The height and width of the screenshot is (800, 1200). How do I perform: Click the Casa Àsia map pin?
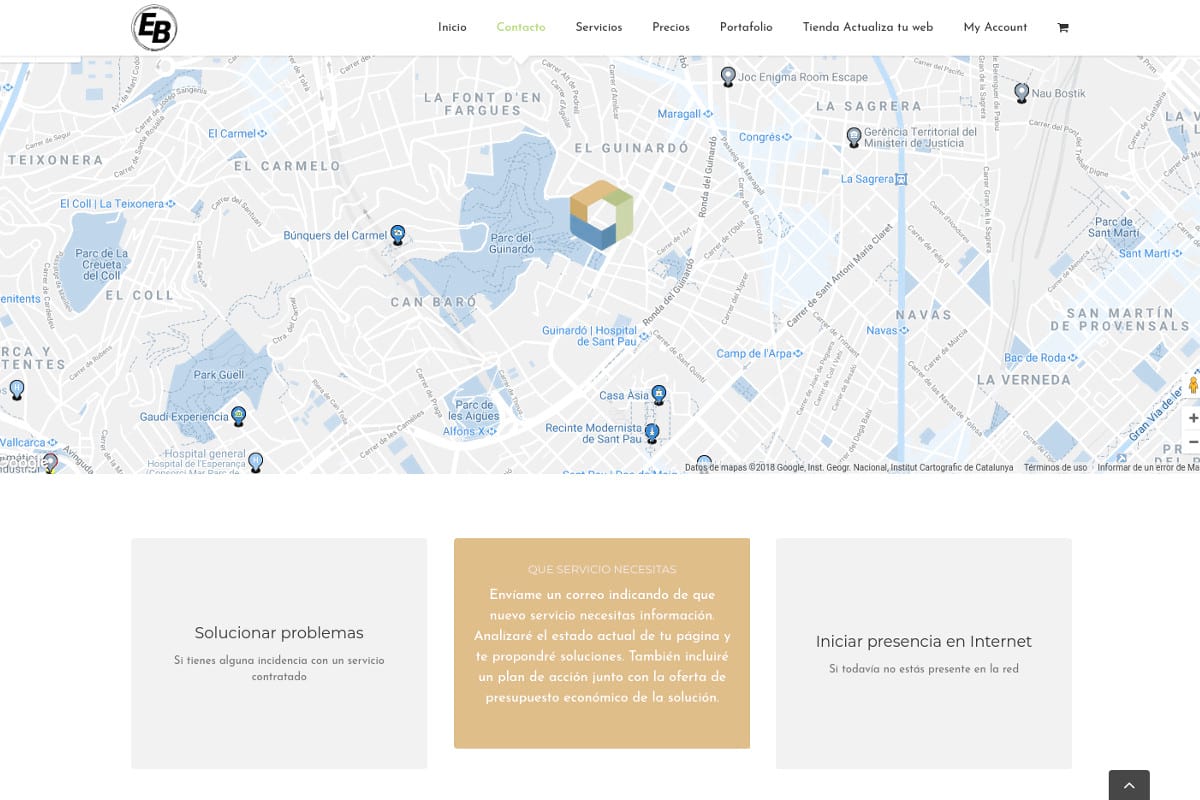tap(658, 395)
